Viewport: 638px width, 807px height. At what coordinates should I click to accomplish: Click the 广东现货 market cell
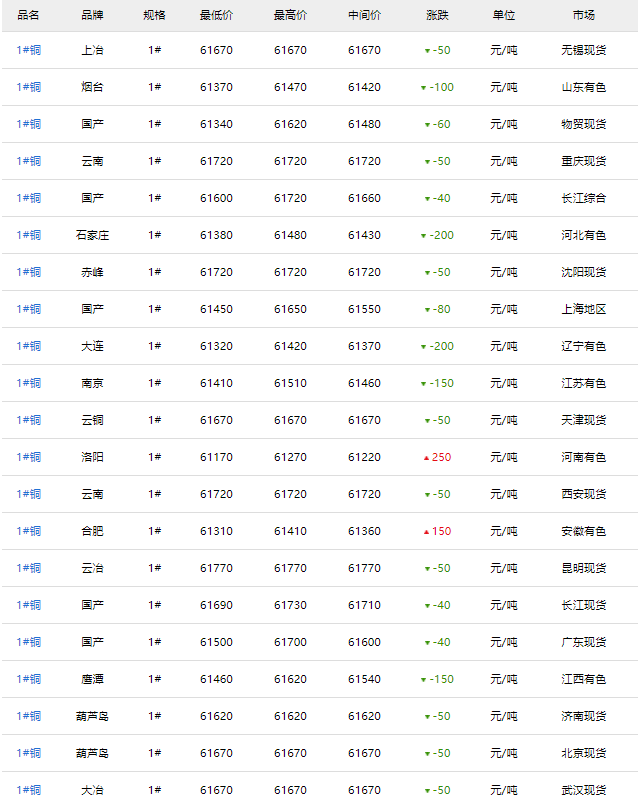(x=583, y=642)
